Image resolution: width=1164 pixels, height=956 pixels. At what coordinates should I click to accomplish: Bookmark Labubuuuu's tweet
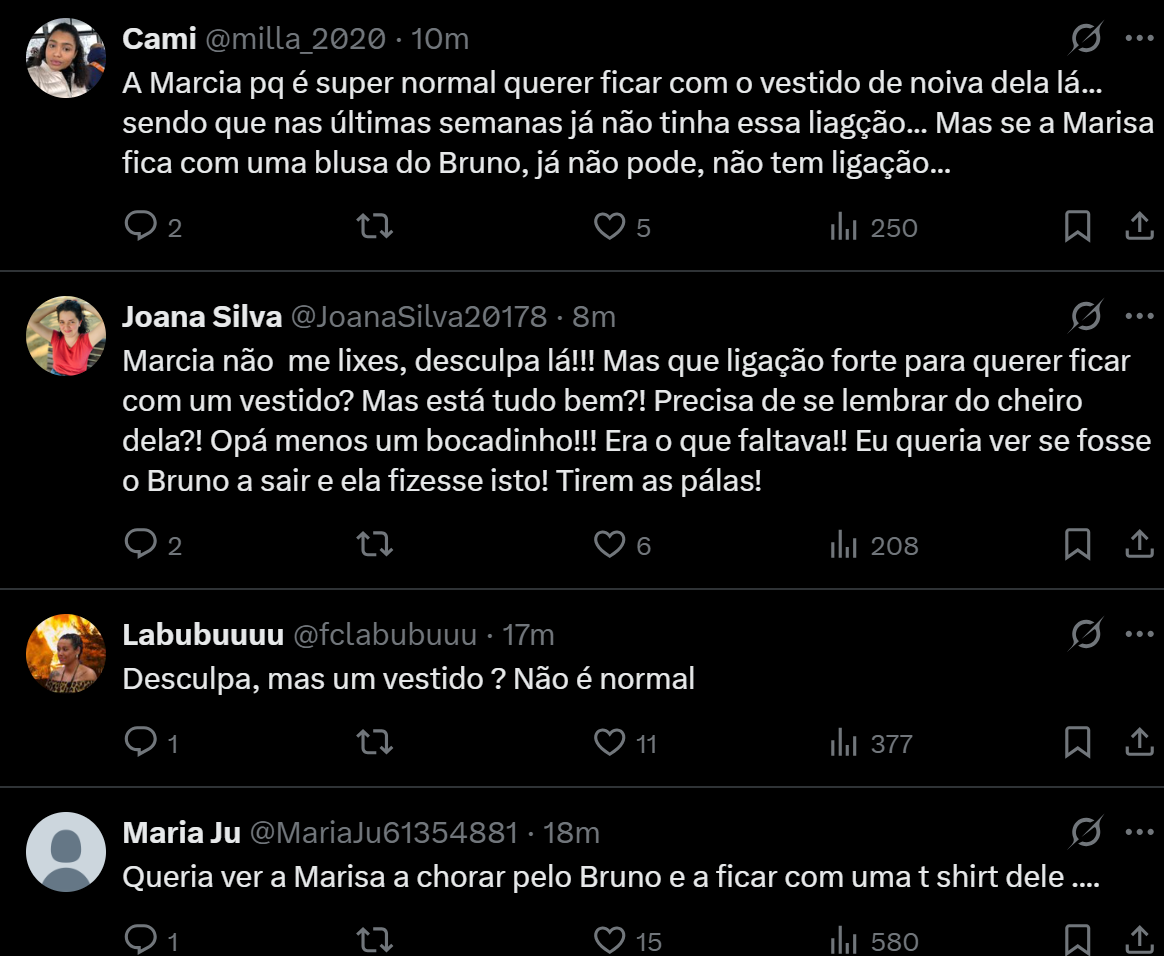pyautogui.click(x=1077, y=743)
